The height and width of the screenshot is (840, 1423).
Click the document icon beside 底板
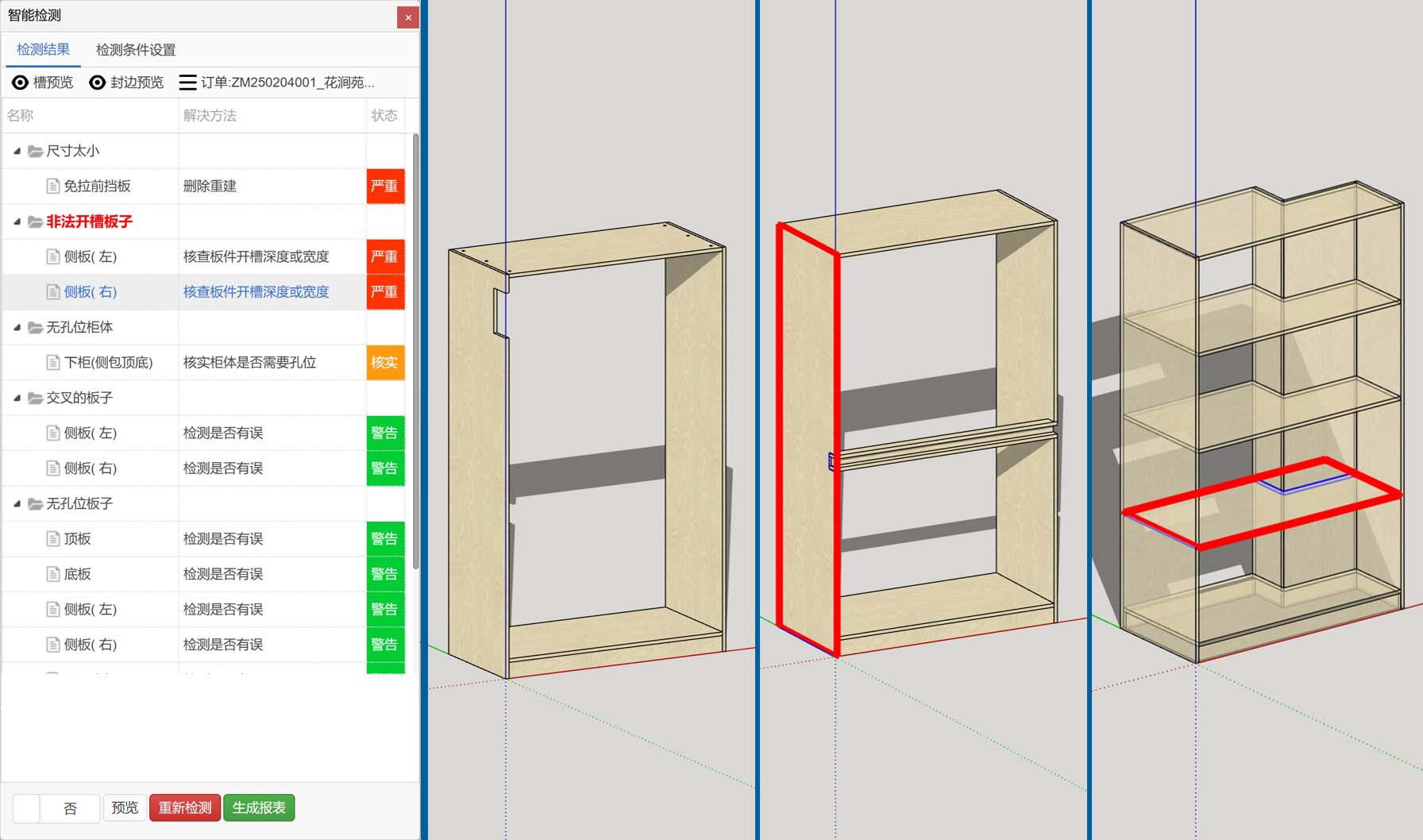[x=53, y=574]
